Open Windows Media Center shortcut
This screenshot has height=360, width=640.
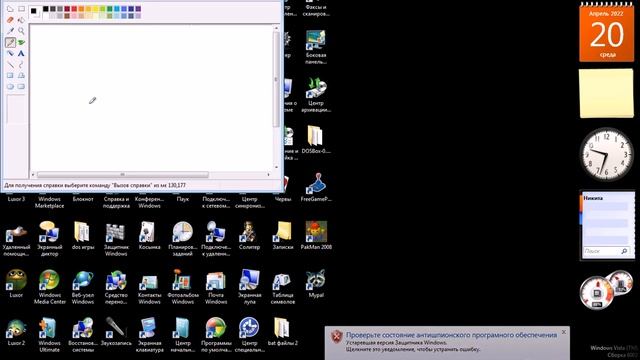(49, 287)
